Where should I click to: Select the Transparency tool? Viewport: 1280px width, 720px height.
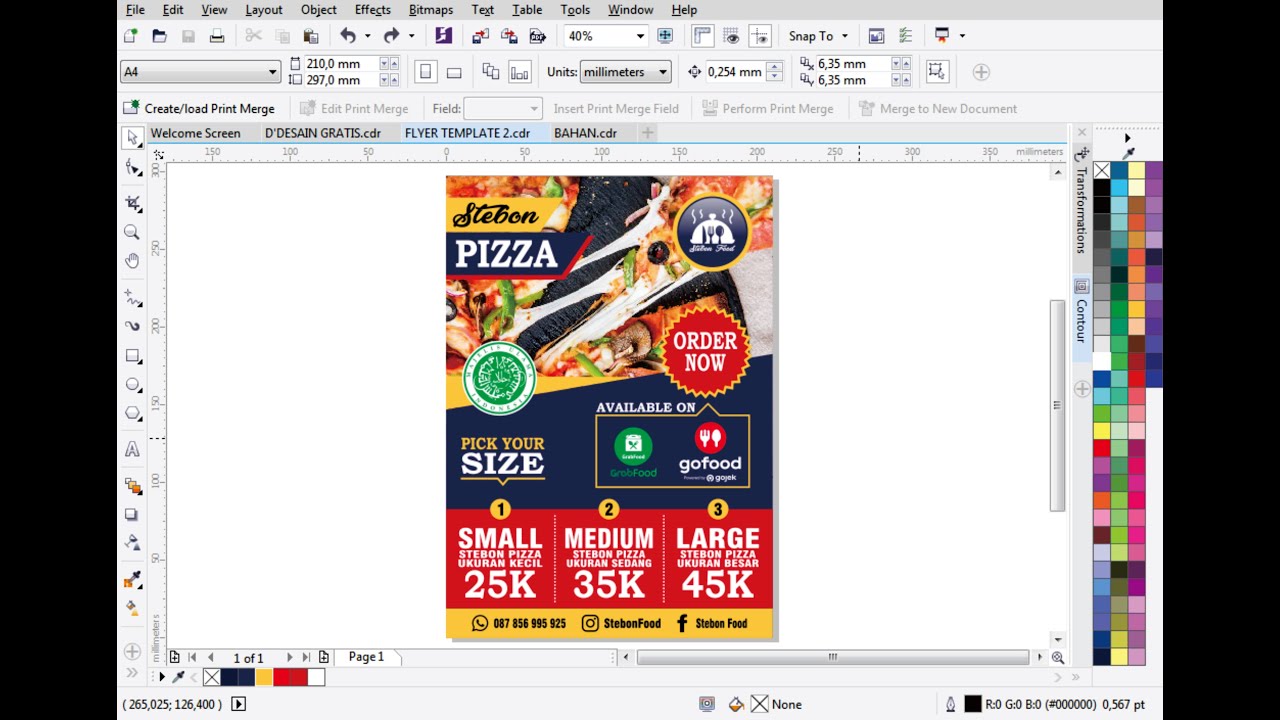click(132, 543)
